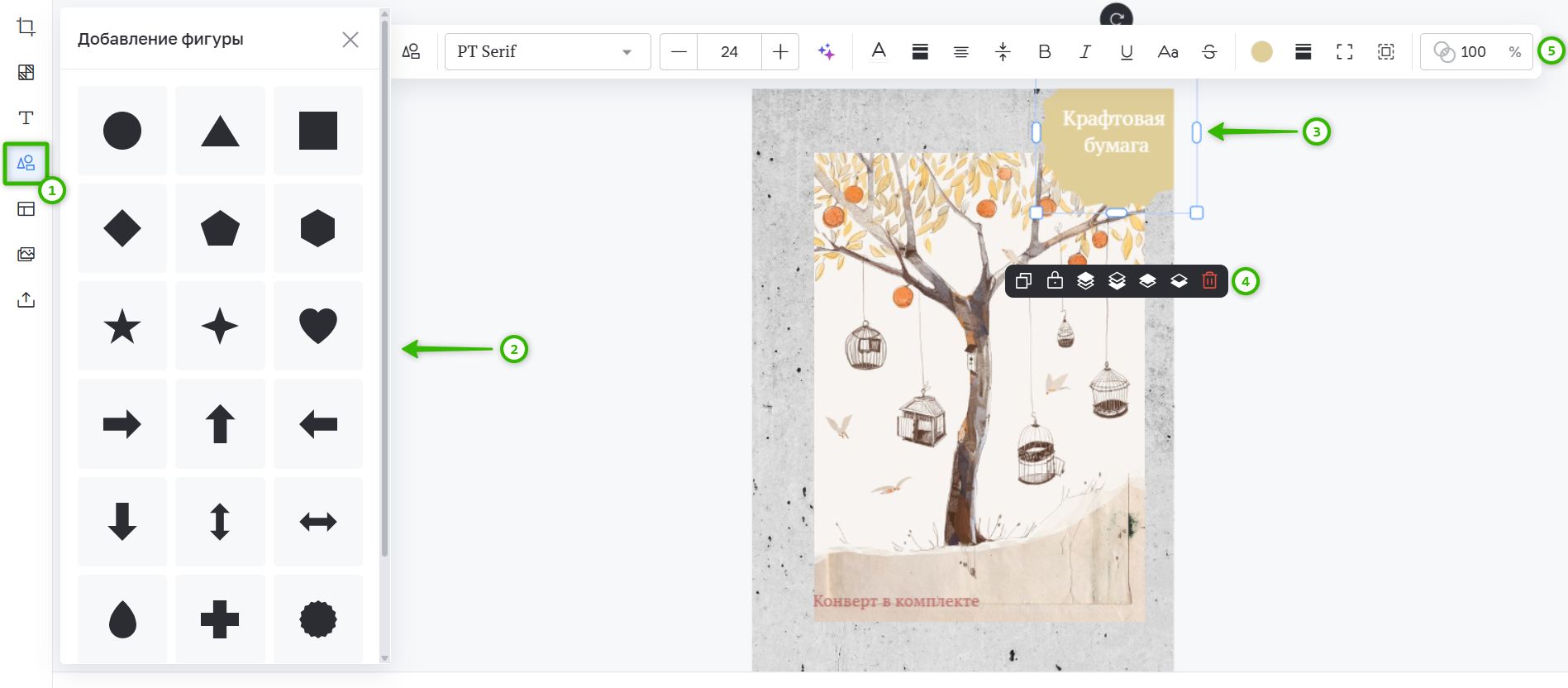The height and width of the screenshot is (688, 1568).
Task: Toggle italic formatting
Action: click(x=1085, y=52)
